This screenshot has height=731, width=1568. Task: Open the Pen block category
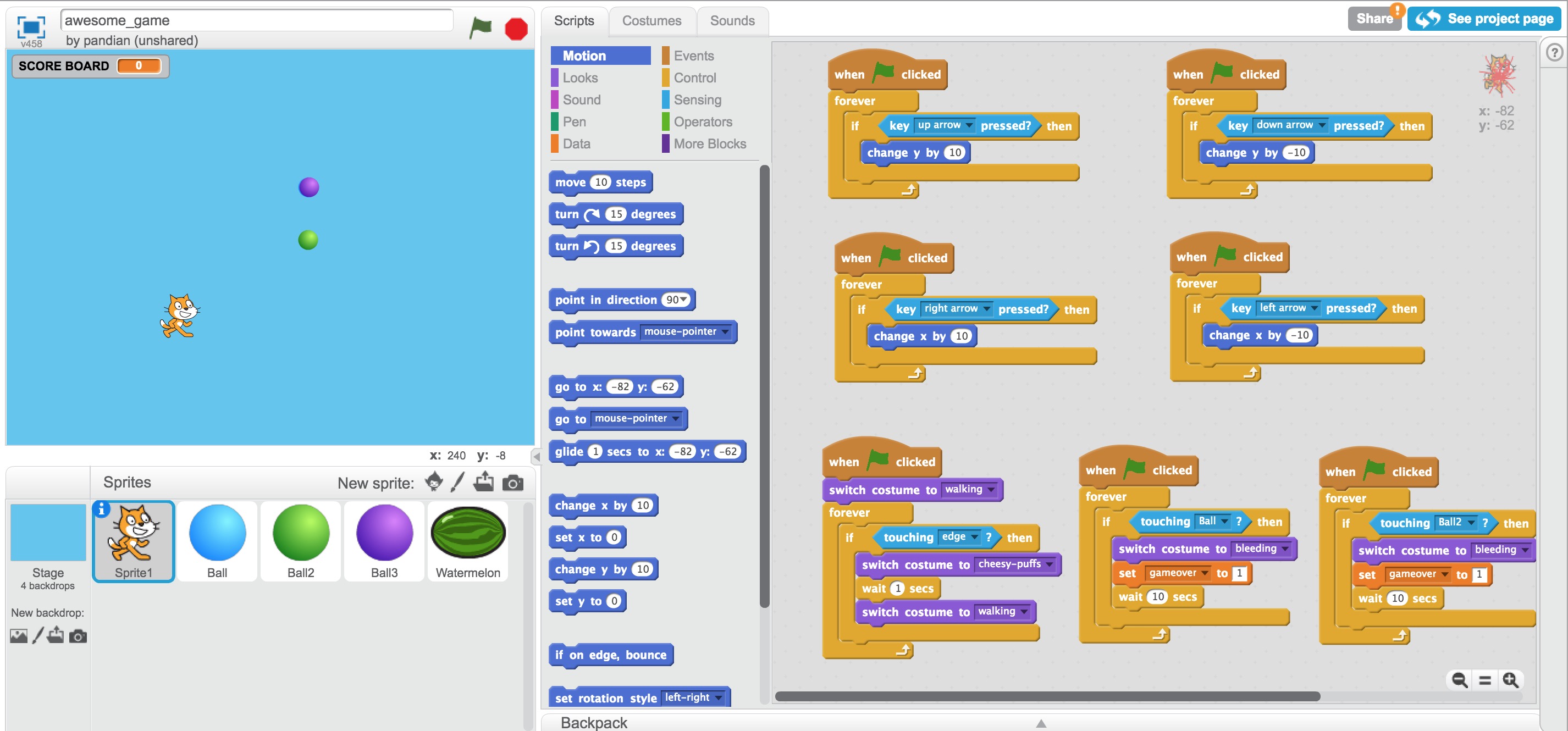pyautogui.click(x=573, y=121)
